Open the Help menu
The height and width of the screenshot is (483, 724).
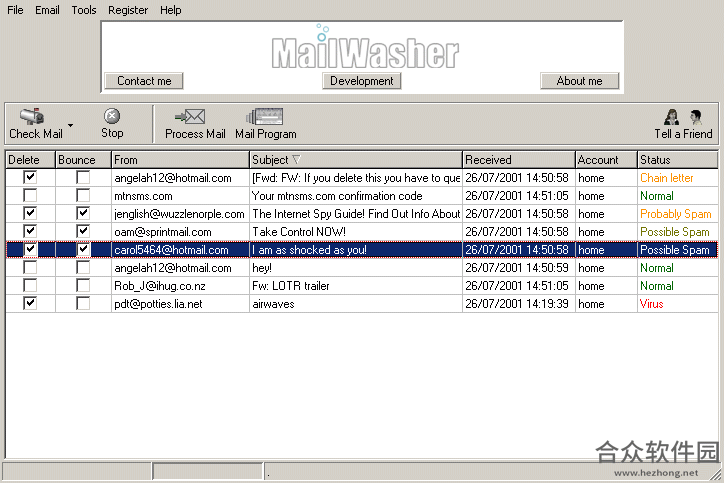170,10
